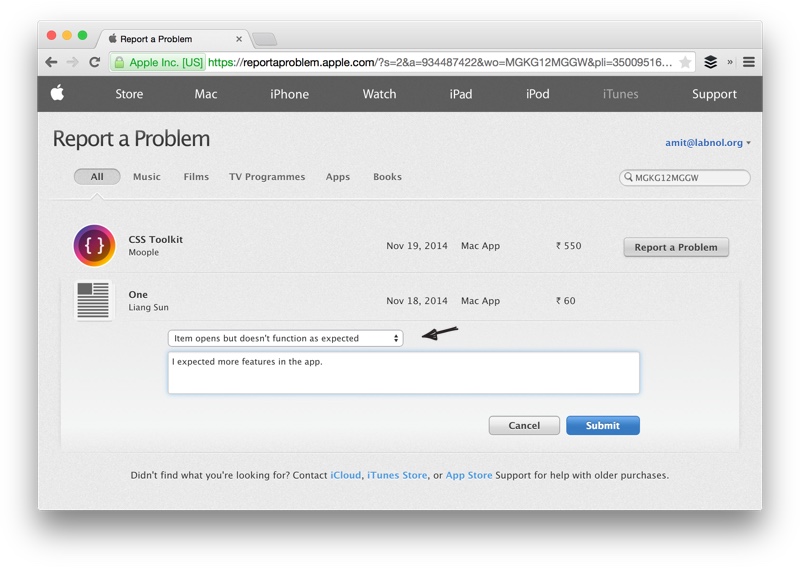Viewport: 800px width, 568px height.
Task: Bookmark page with the star icon
Action: point(685,62)
